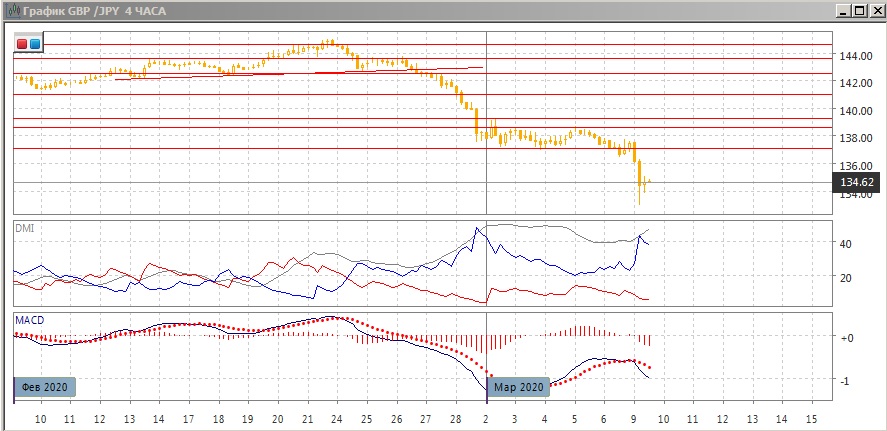
Task: Click the -1 value on the MACD scale
Action: [x=846, y=381]
